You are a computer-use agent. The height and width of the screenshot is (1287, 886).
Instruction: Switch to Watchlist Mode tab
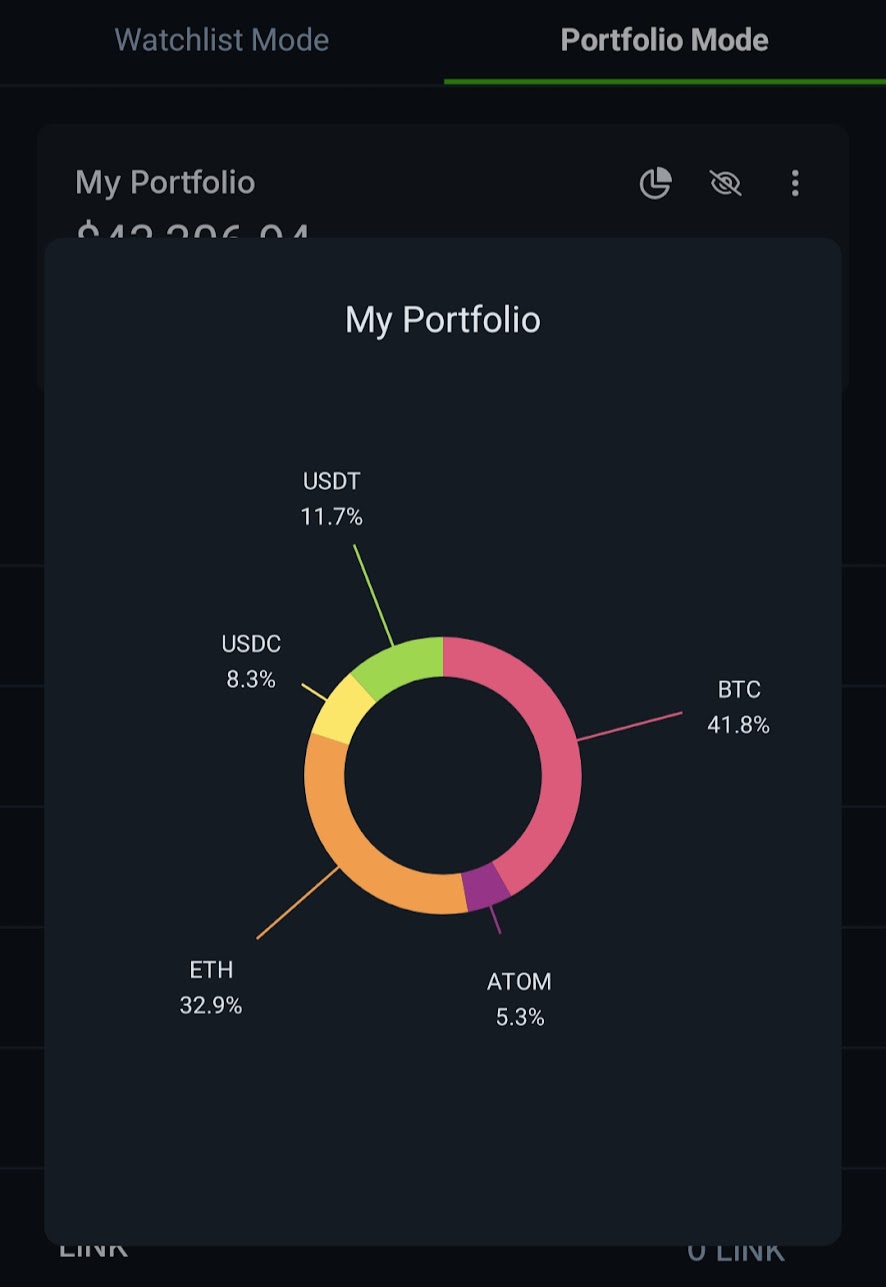pyautogui.click(x=221, y=40)
